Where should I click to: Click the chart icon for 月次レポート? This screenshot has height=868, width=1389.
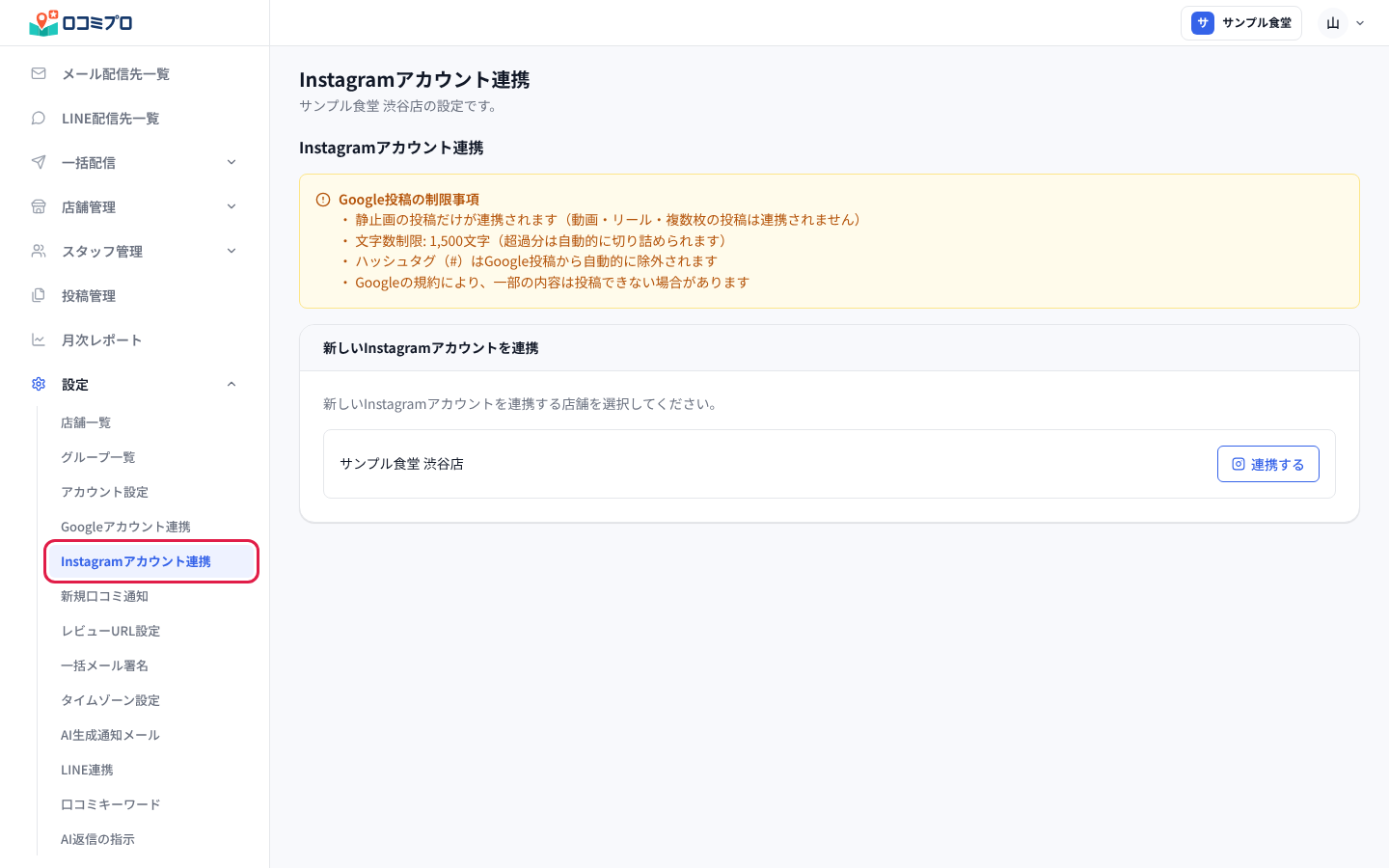tap(39, 339)
